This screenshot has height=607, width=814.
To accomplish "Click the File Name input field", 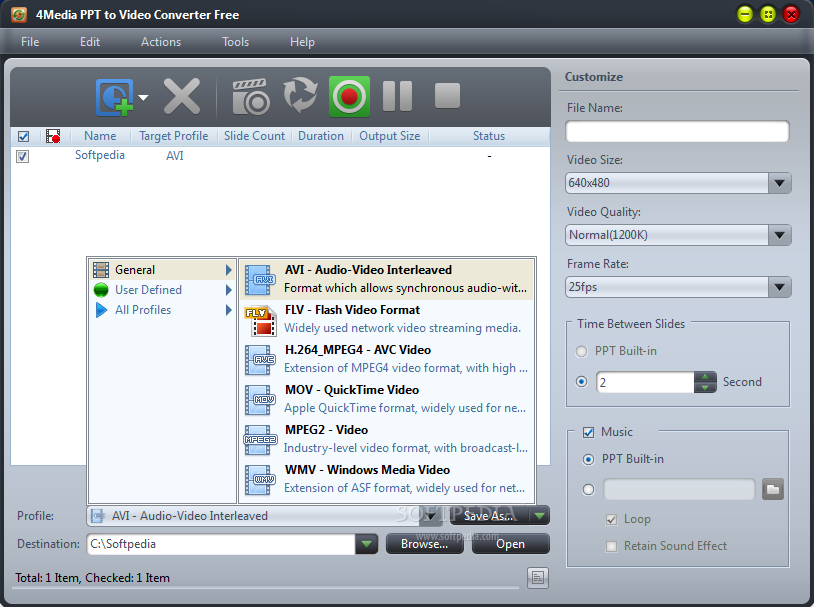I will point(677,131).
